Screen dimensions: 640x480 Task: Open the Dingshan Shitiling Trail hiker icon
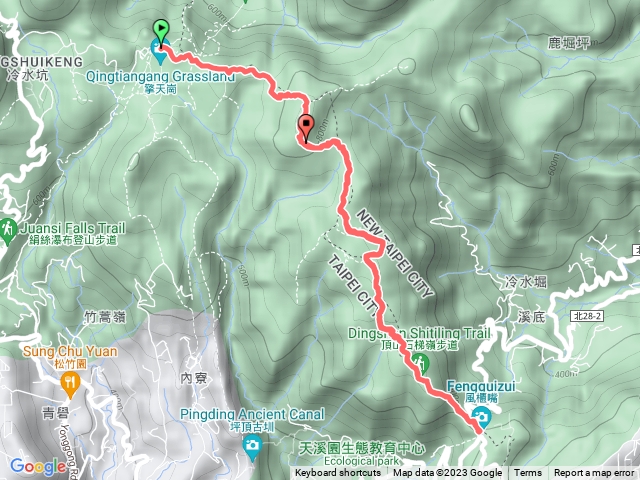pos(420,364)
